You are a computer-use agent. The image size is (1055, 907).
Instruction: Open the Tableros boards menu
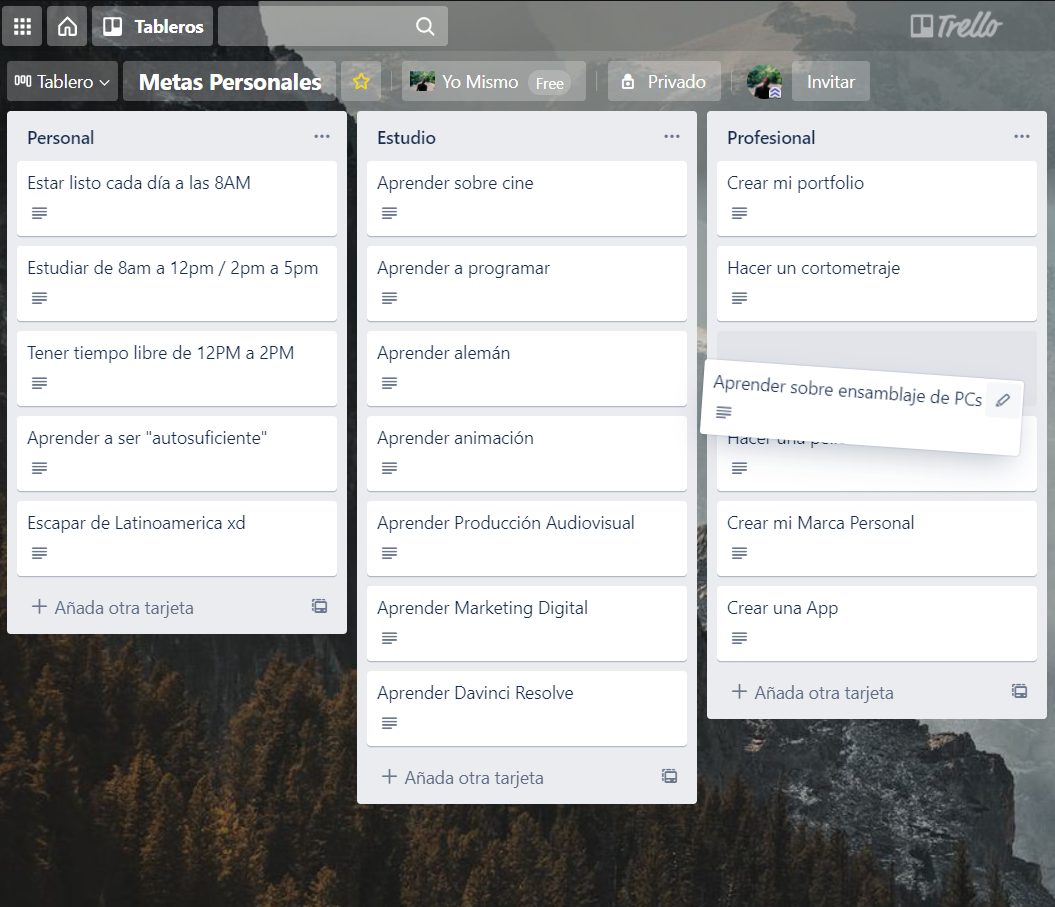click(x=153, y=26)
